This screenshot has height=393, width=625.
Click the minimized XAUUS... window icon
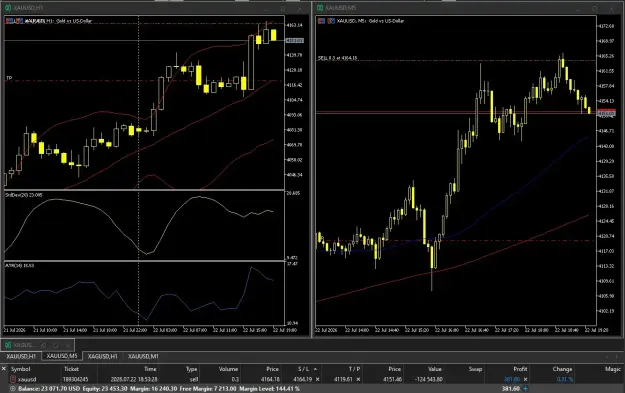[8, 345]
